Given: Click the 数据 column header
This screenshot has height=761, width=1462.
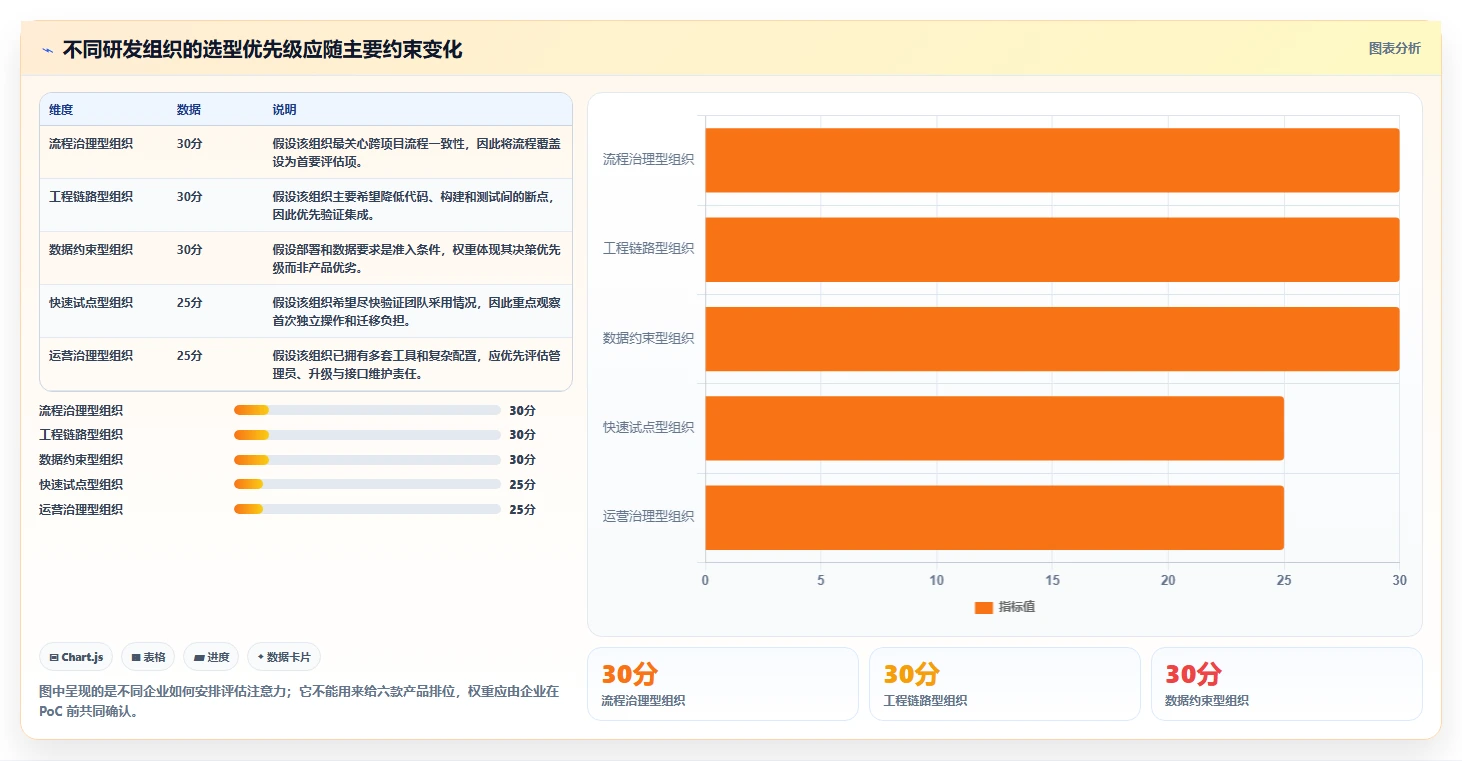Looking at the screenshot, I should pos(189,110).
